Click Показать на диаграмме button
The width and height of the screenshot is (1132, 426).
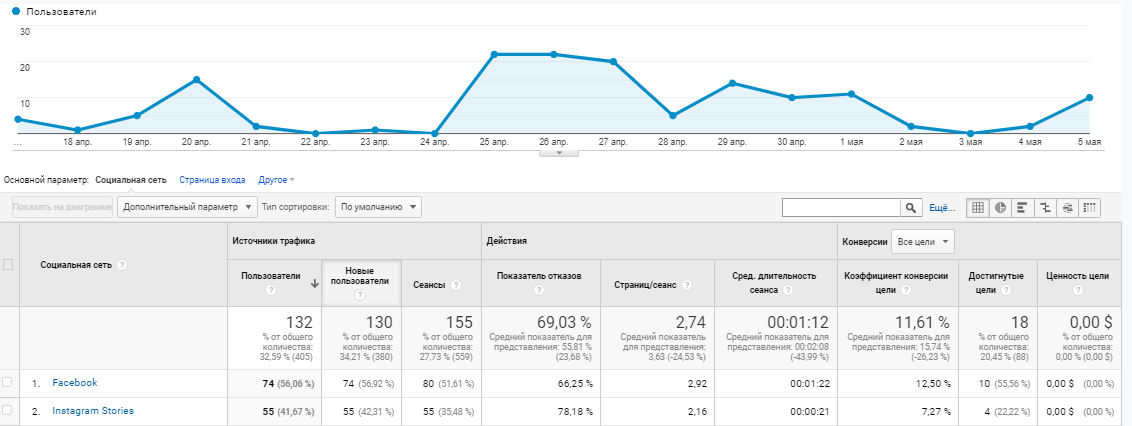(63, 207)
